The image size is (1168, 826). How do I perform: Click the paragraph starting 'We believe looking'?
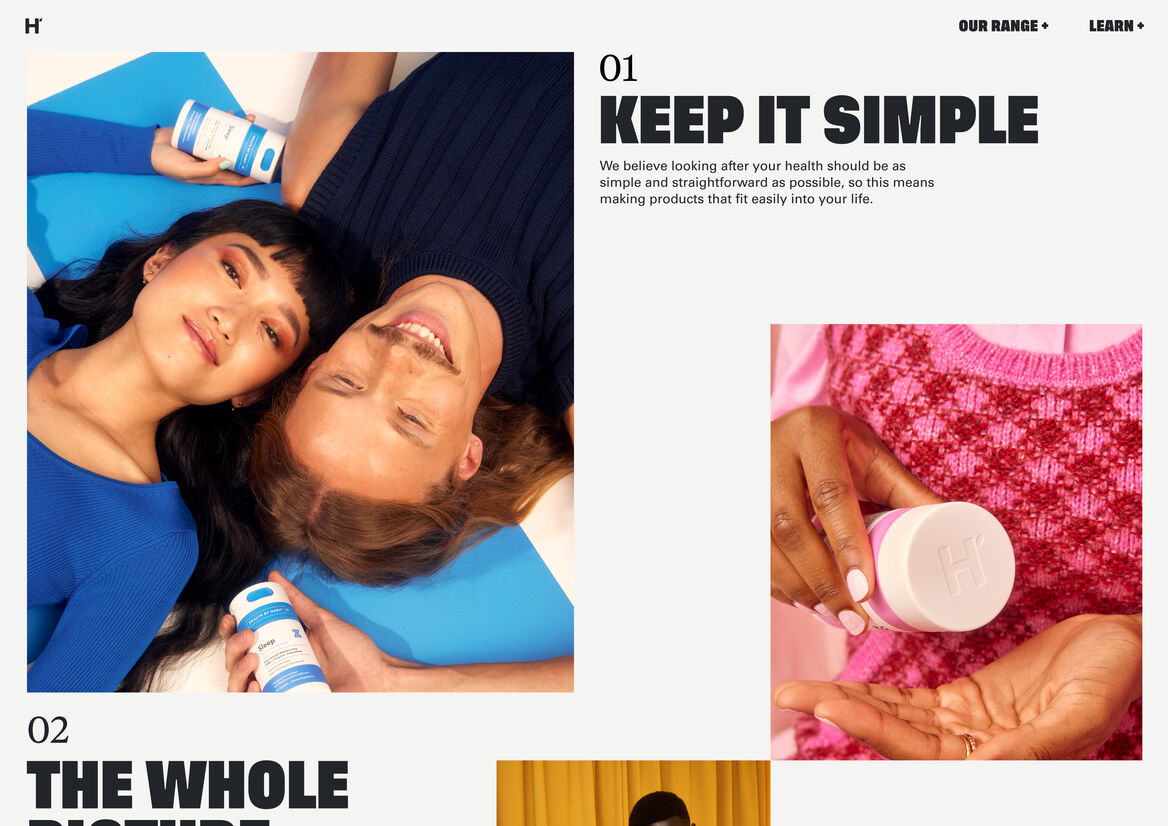click(x=766, y=182)
